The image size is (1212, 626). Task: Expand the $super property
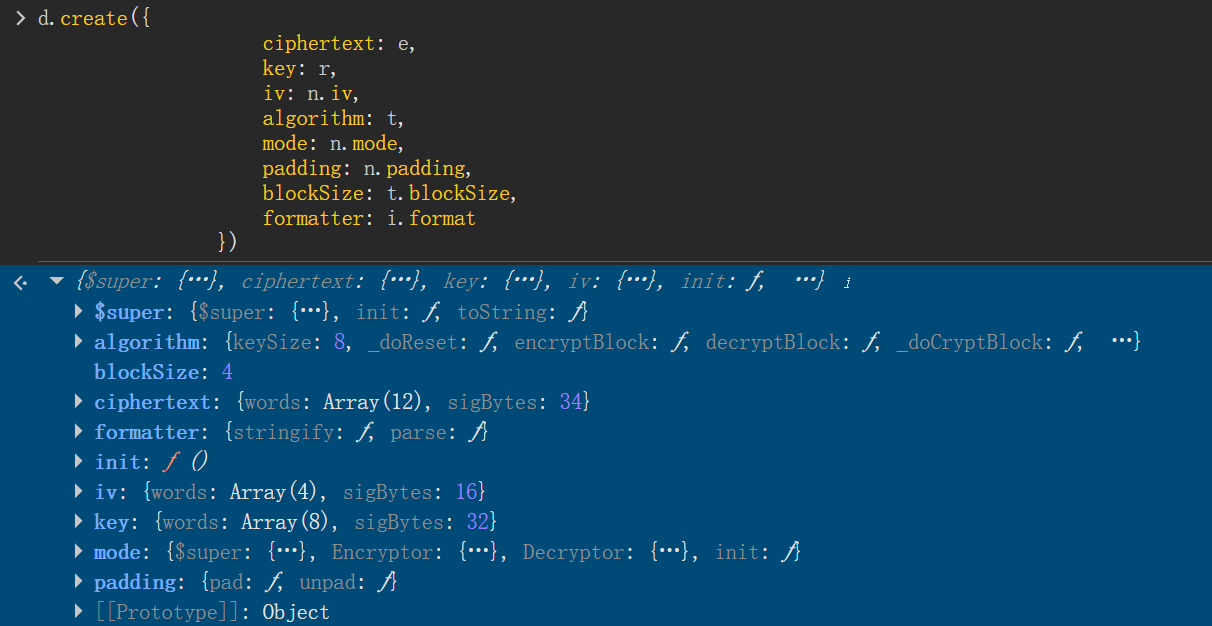click(79, 312)
